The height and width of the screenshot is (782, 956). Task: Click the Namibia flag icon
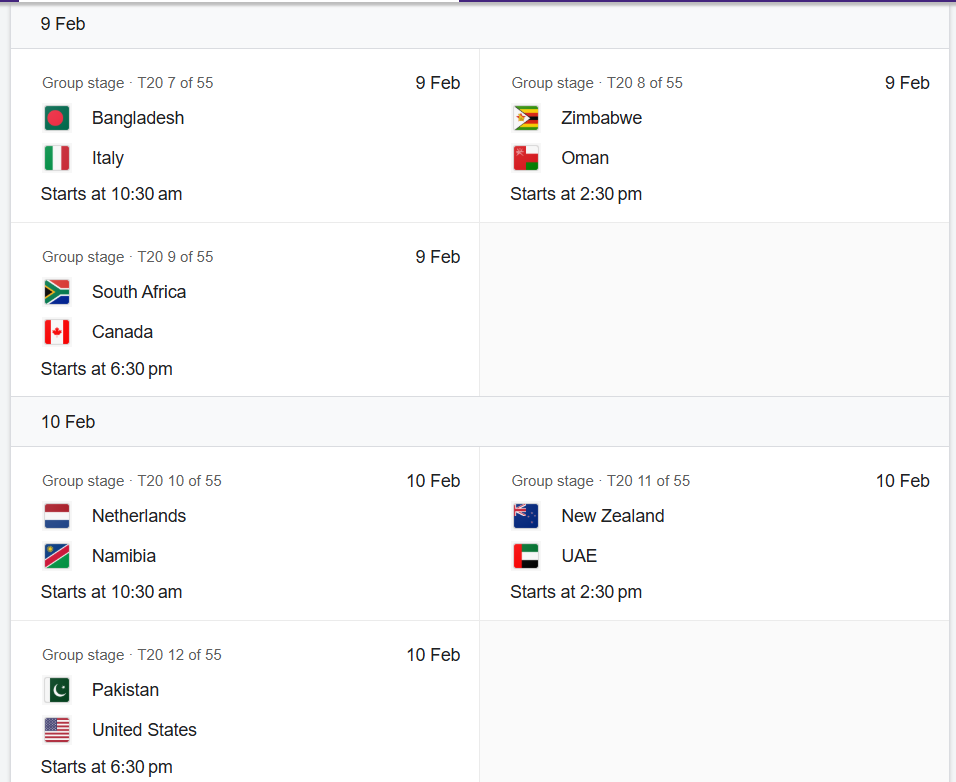(57, 556)
